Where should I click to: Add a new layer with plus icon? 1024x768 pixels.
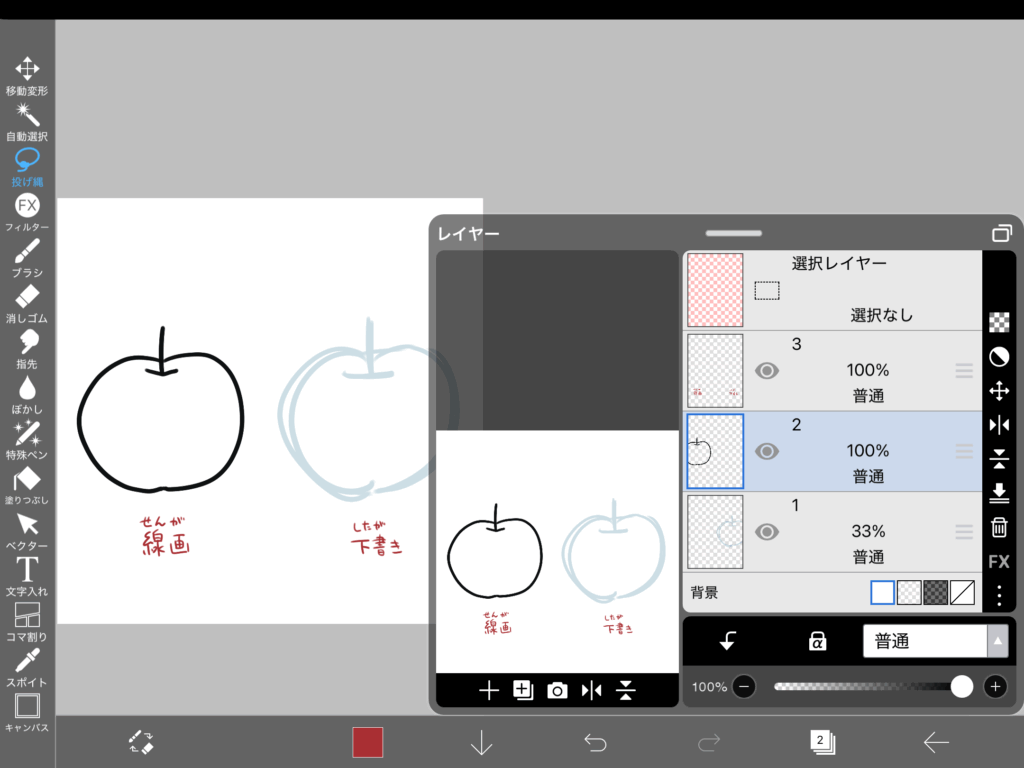489,690
